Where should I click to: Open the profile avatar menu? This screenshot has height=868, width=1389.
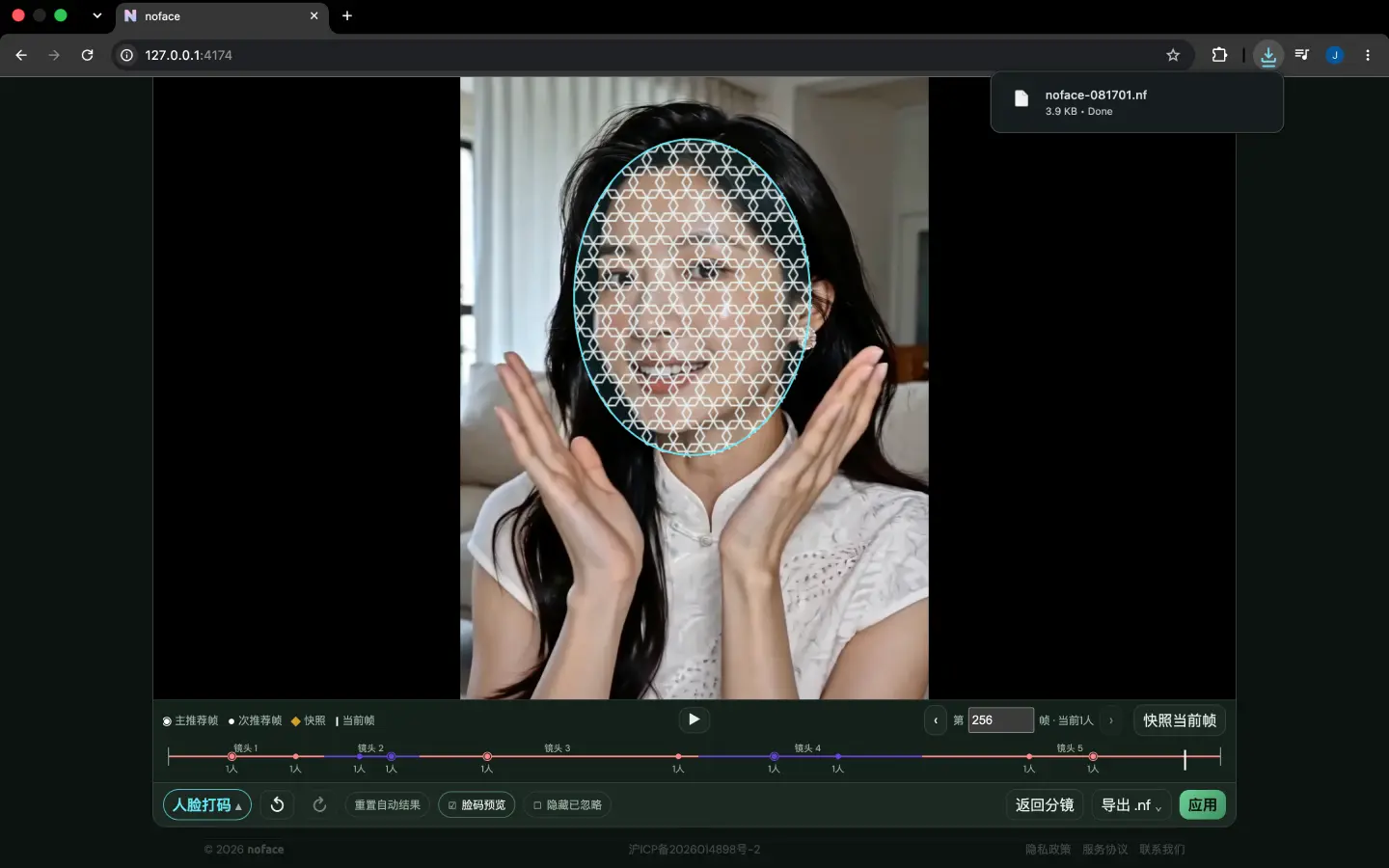coord(1335,55)
